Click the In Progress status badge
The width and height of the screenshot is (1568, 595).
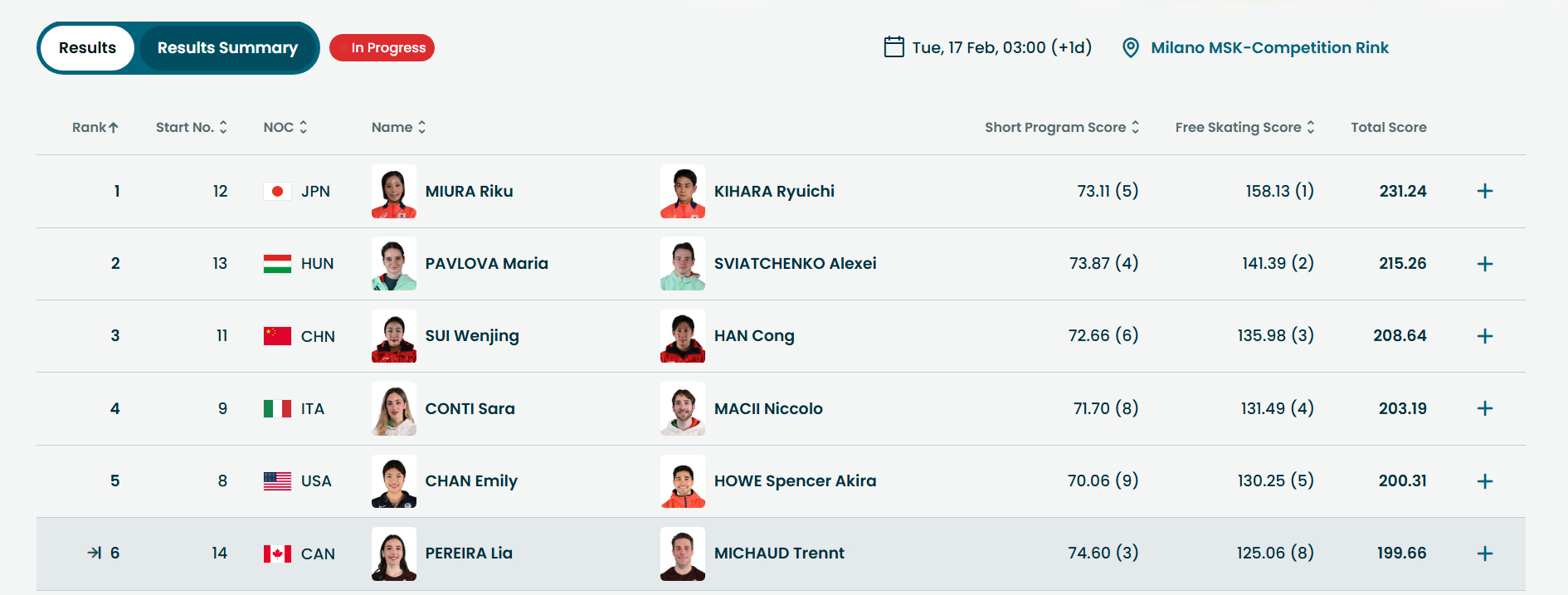click(x=382, y=48)
